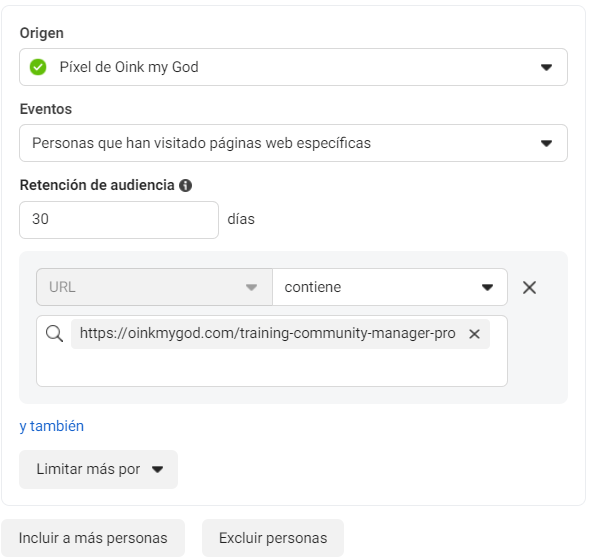Viewport: 593px width, 557px height.
Task: Open the Origen pixel dropdown
Action: pos(293,67)
